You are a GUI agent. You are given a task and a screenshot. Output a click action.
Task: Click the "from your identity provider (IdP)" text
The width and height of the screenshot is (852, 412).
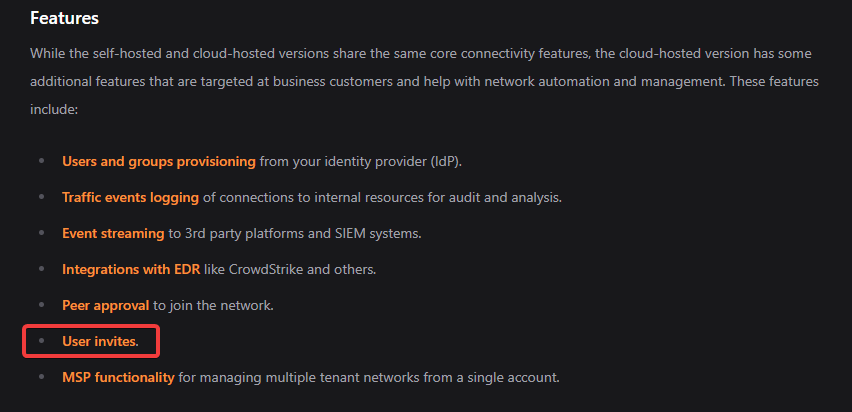click(375, 161)
